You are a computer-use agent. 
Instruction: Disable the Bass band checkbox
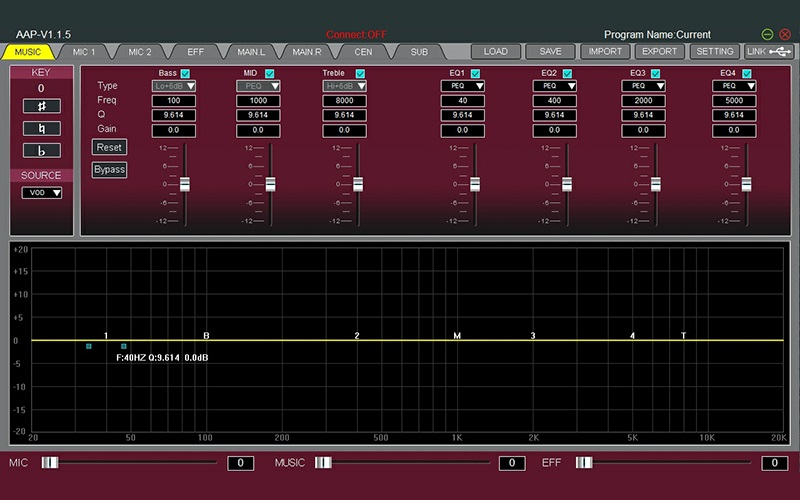[x=187, y=73]
